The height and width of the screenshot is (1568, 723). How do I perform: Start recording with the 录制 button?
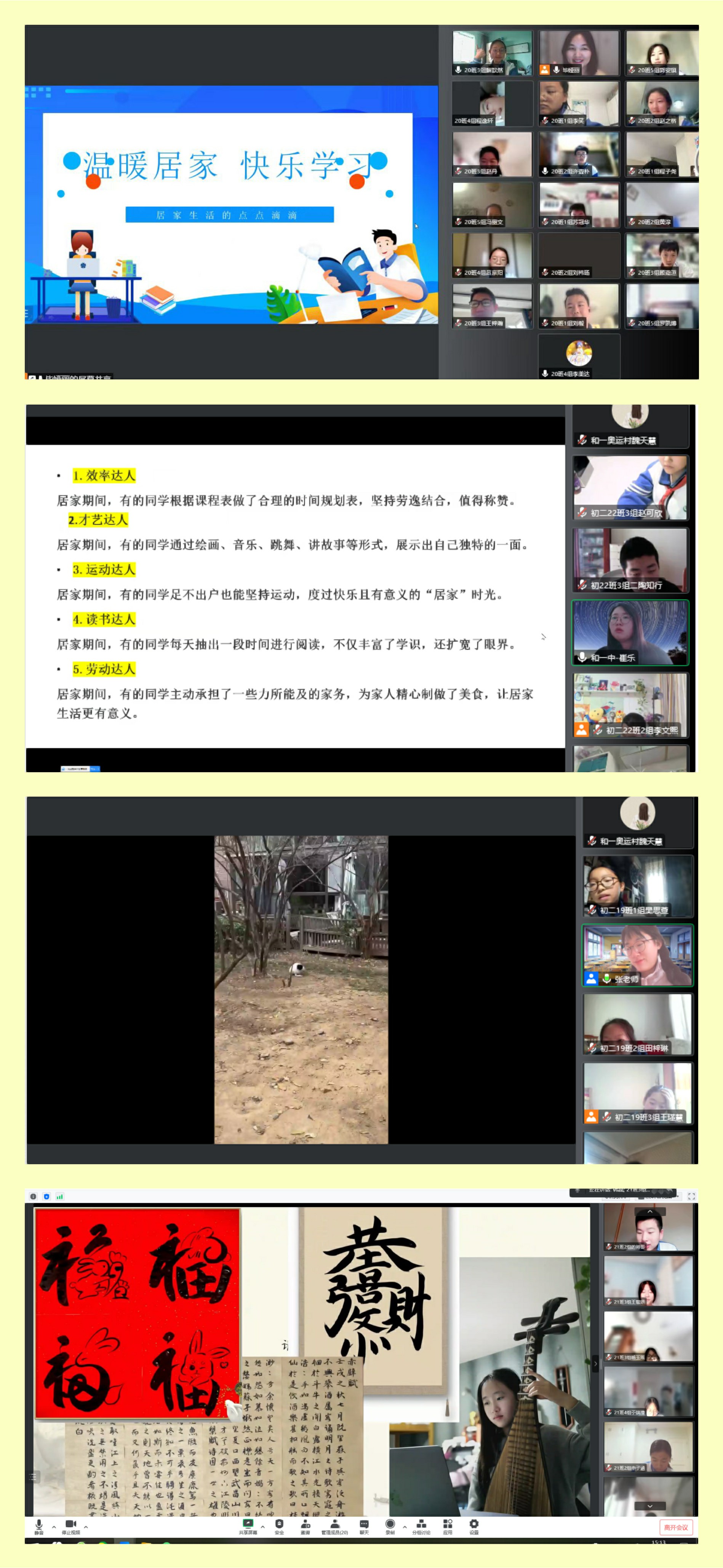(390, 1524)
